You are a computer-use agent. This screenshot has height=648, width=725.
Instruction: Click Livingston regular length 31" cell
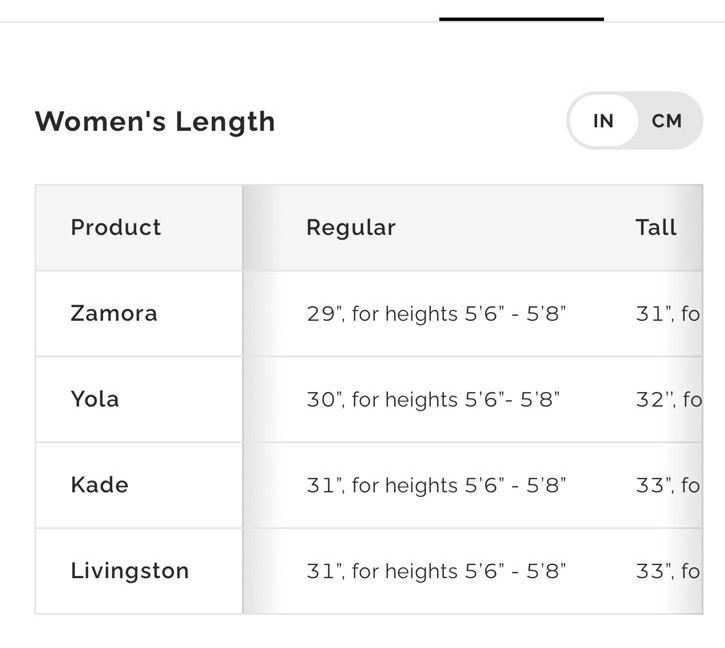click(x=436, y=571)
